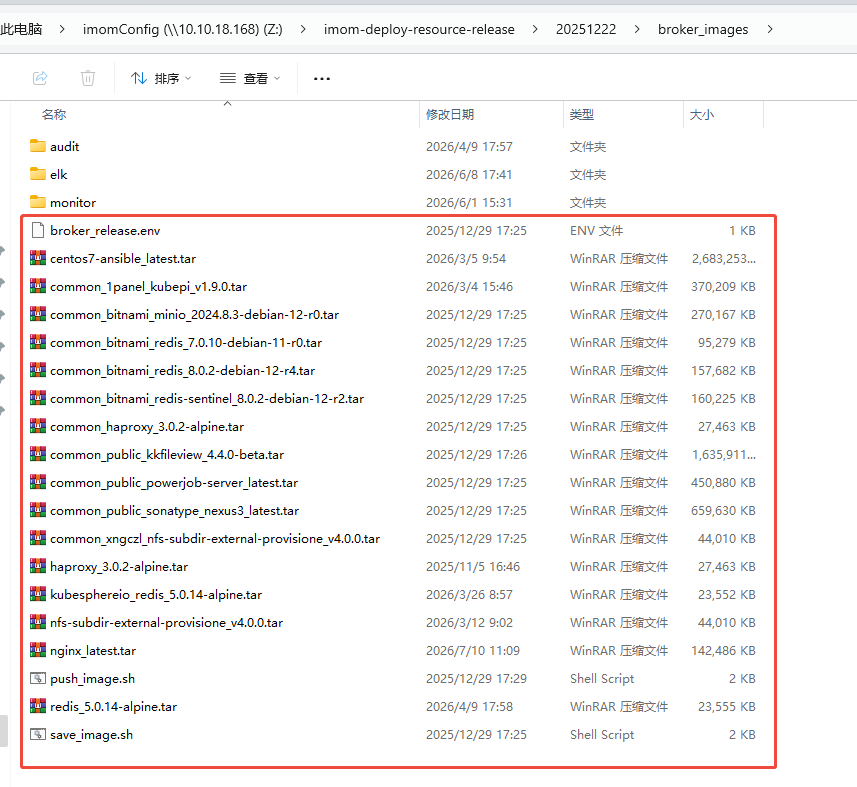Click the centos7-ansible_latest.tar archive icon

tap(38, 258)
